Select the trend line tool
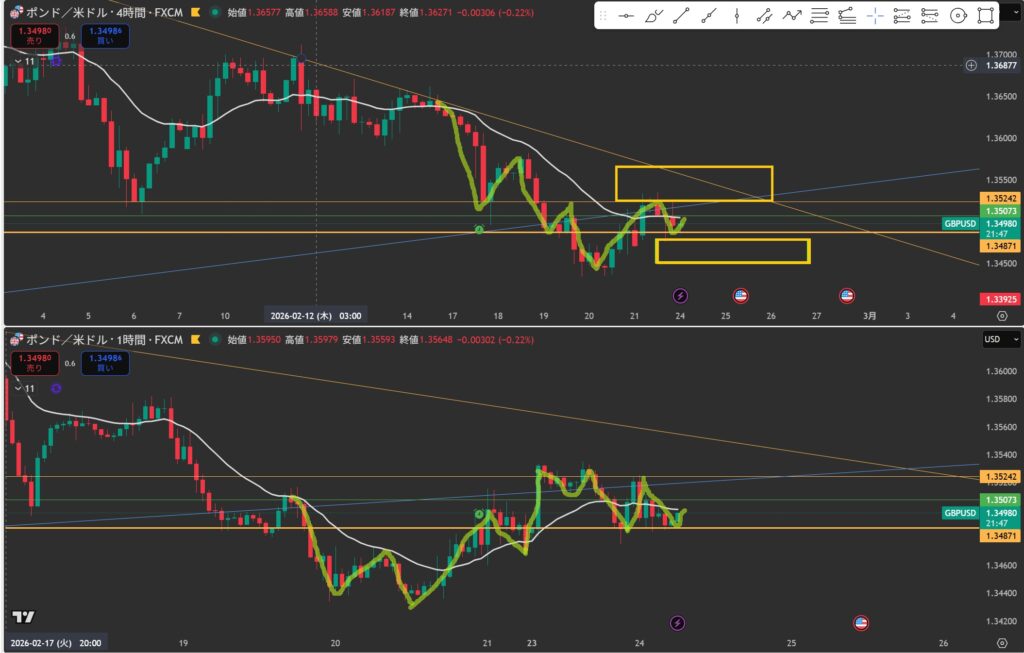The height and width of the screenshot is (653, 1024). pyautogui.click(x=681, y=16)
